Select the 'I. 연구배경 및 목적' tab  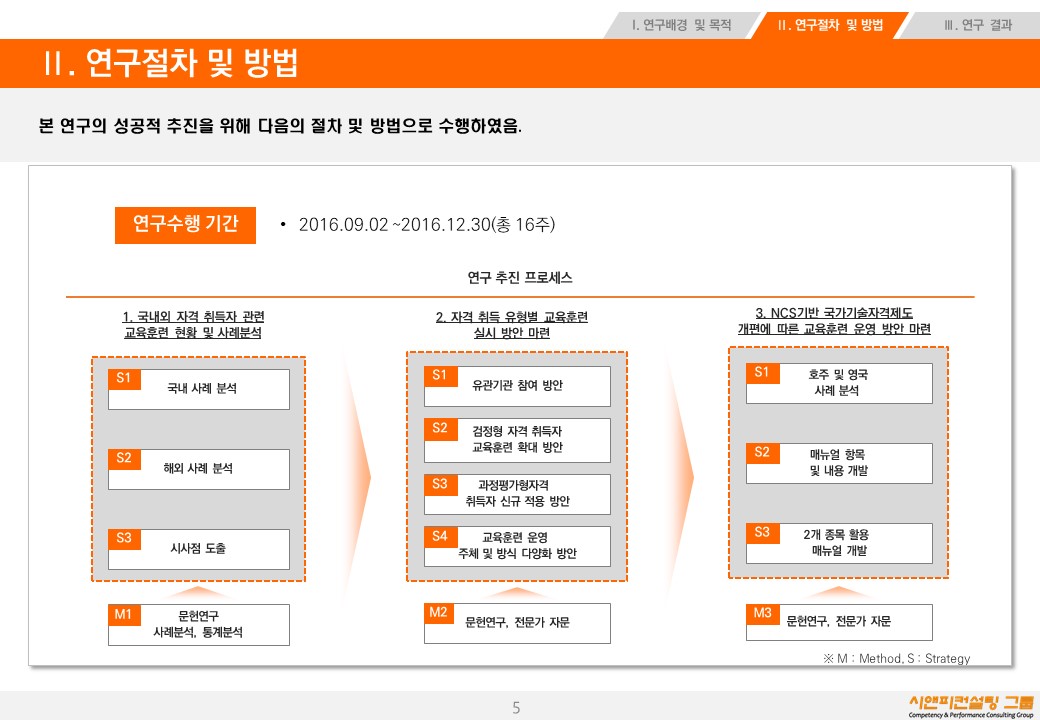tap(682, 25)
